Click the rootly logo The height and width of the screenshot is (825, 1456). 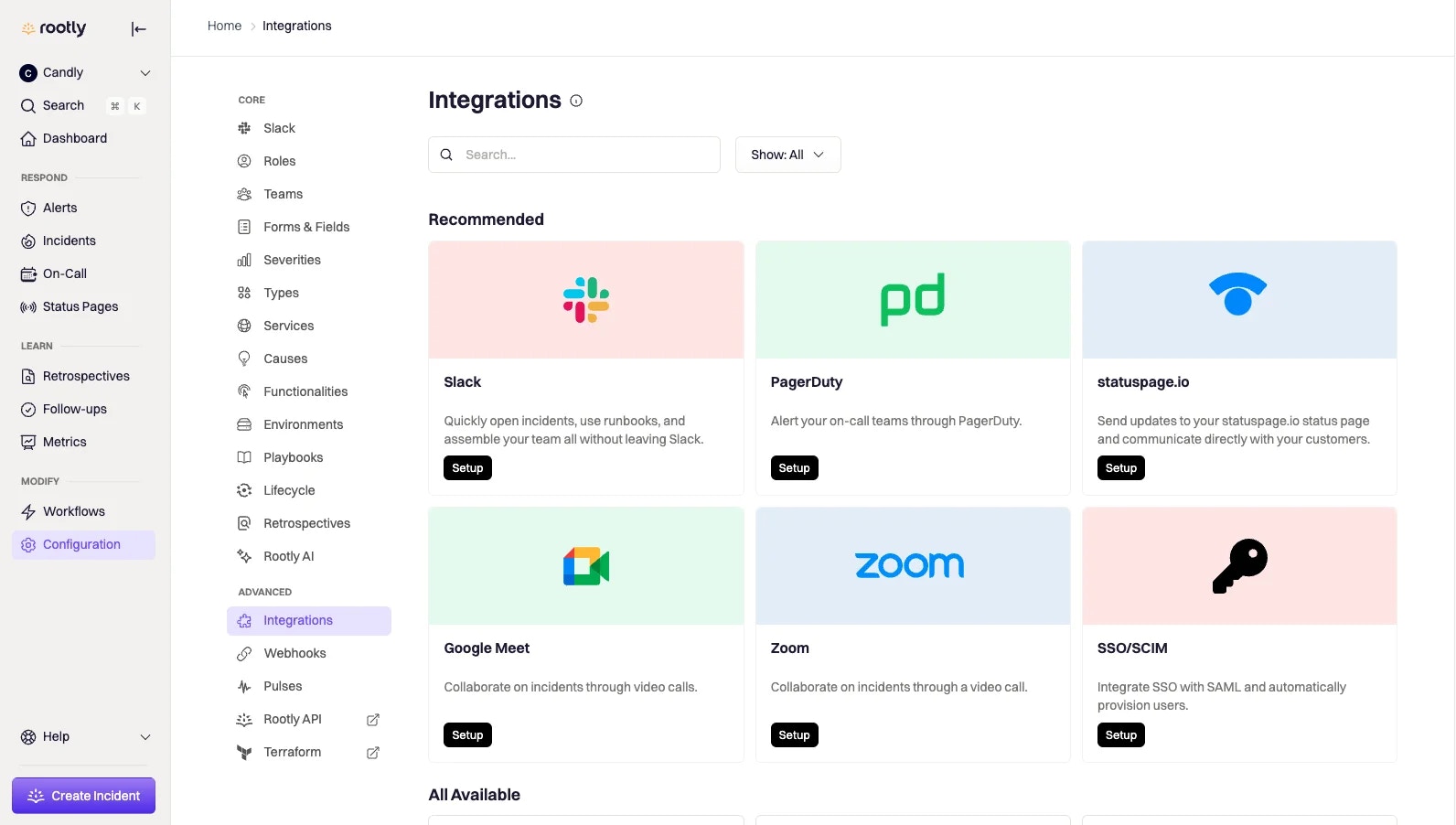(54, 28)
